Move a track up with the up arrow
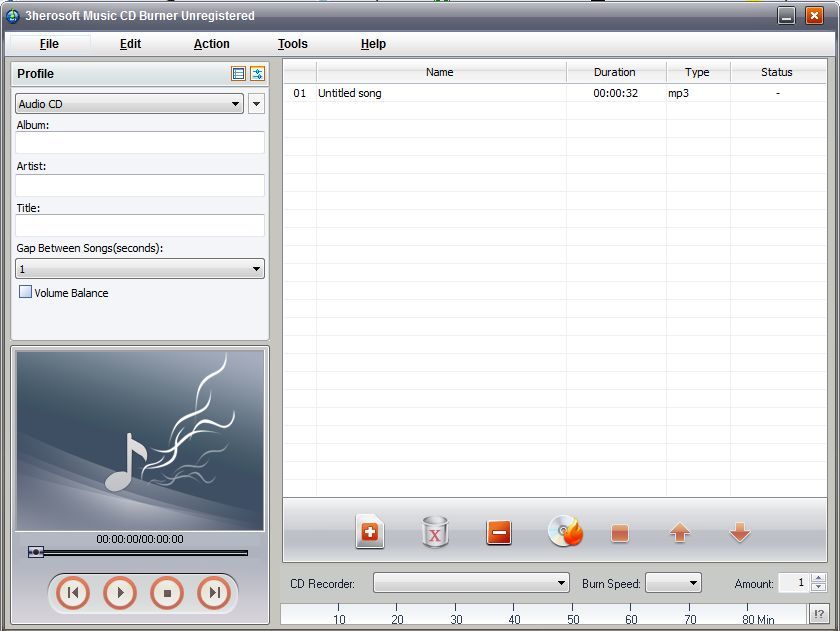This screenshot has width=840, height=631. click(x=679, y=533)
